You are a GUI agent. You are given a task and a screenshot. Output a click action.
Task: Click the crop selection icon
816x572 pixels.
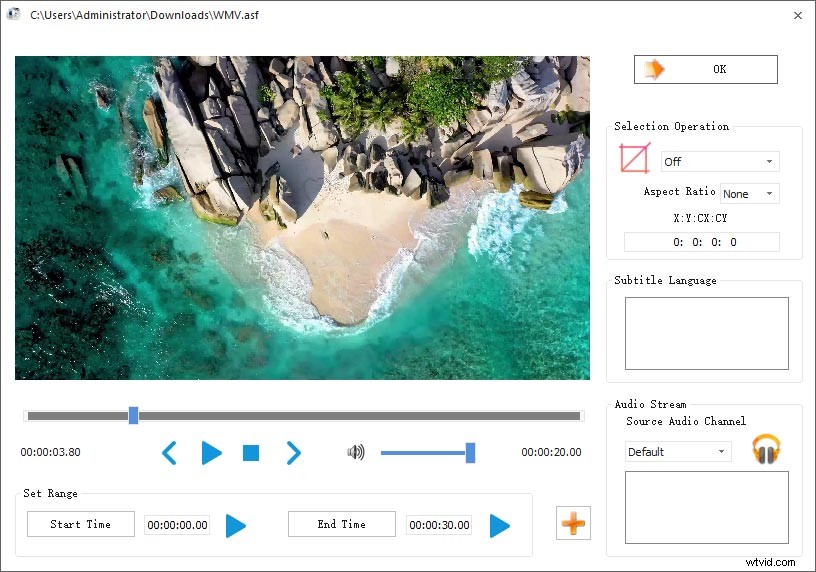[x=634, y=158]
